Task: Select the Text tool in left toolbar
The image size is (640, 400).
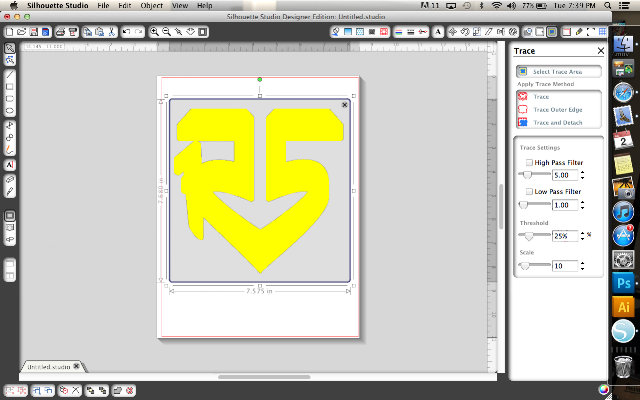Action: (x=10, y=165)
